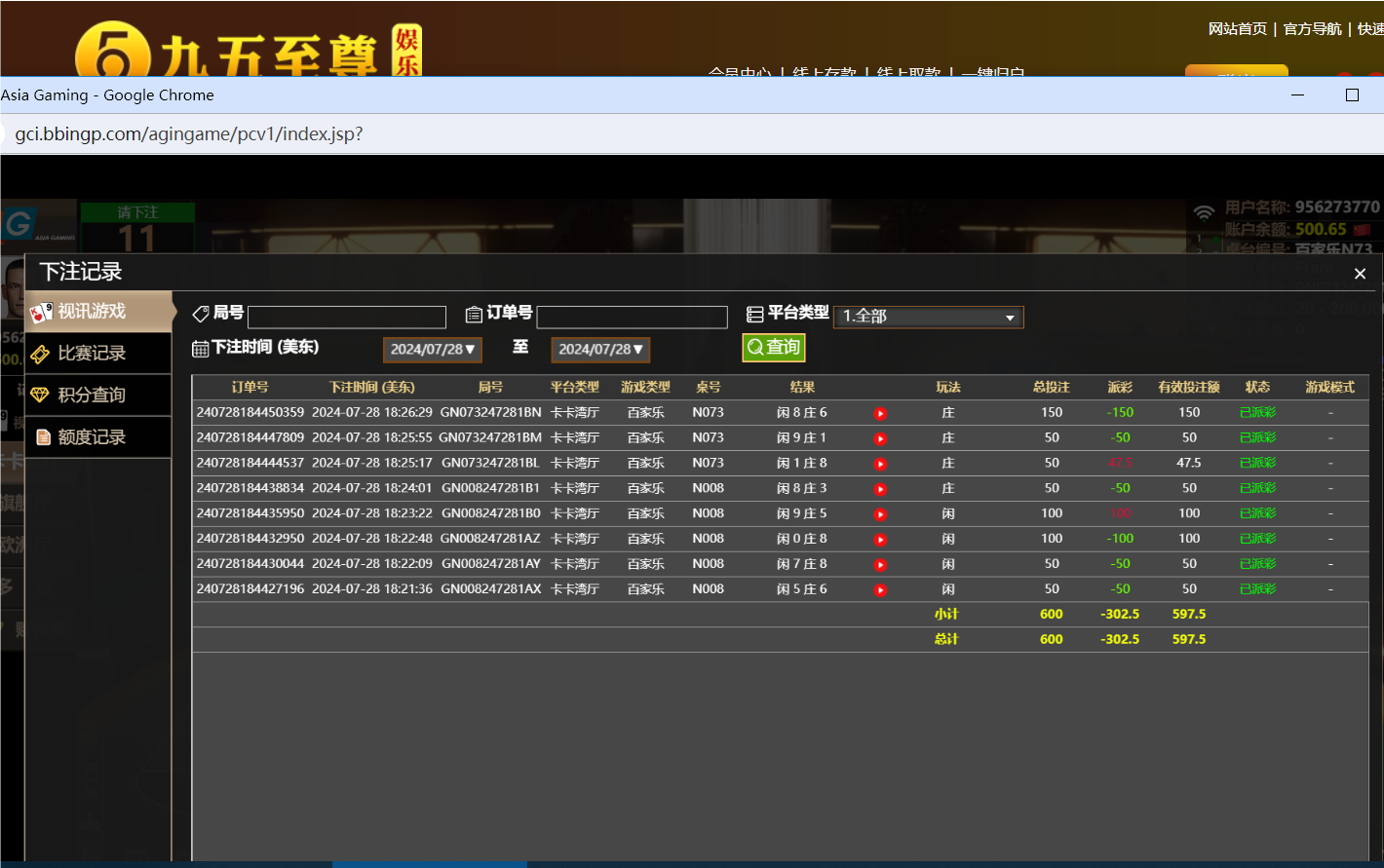Click the 下注时间 calendar icon
The image size is (1384, 868).
pyautogui.click(x=202, y=348)
